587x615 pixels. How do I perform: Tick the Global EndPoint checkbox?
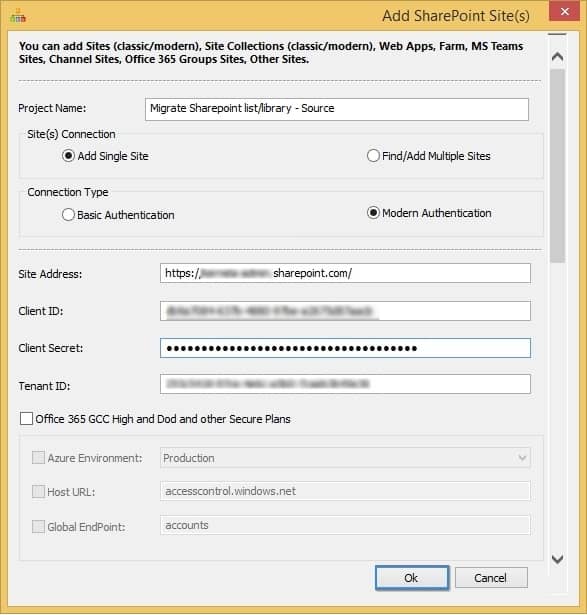click(38, 526)
